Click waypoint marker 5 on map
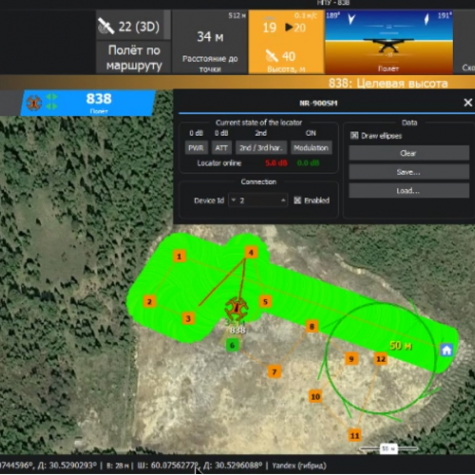The image size is (475, 475). (265, 302)
